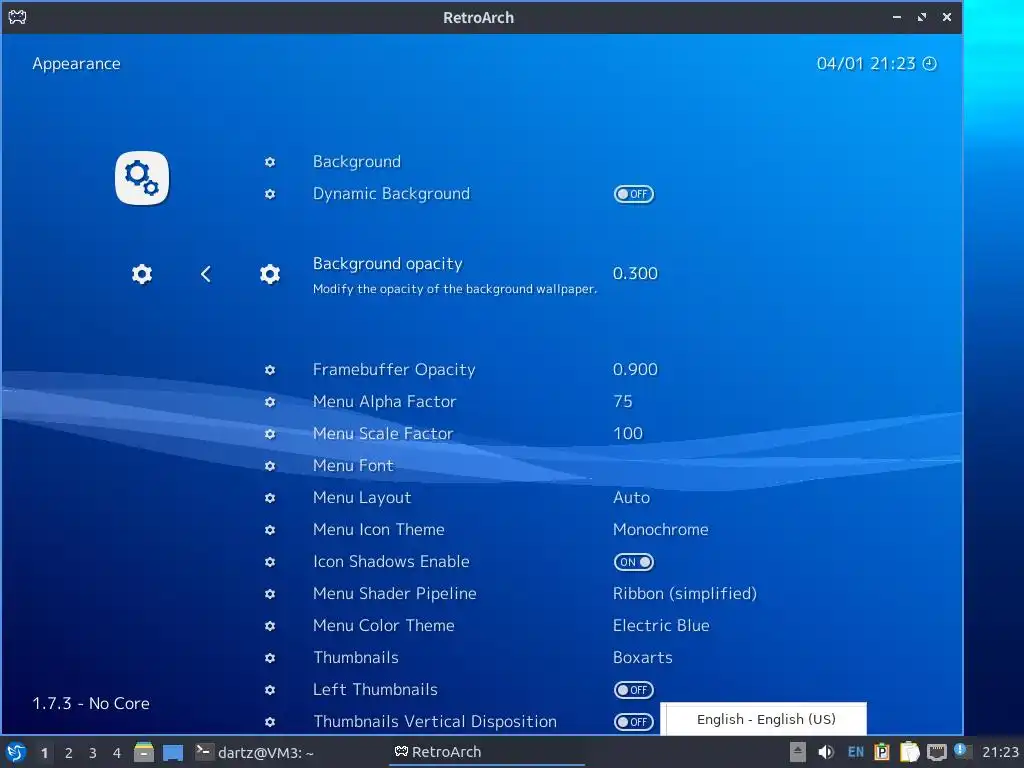Change the Menu Layout Auto value
The height and width of the screenshot is (768, 1024).
point(632,498)
